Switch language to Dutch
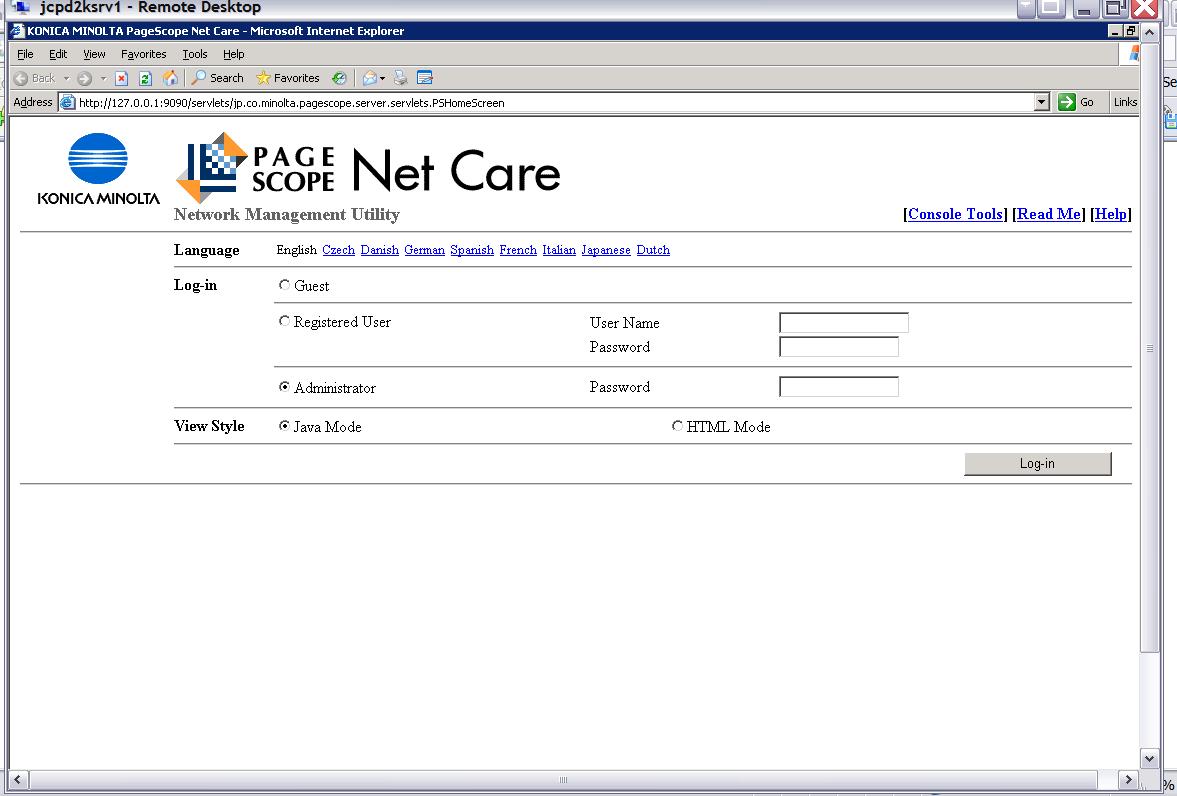This screenshot has width=1177, height=796. click(x=653, y=250)
